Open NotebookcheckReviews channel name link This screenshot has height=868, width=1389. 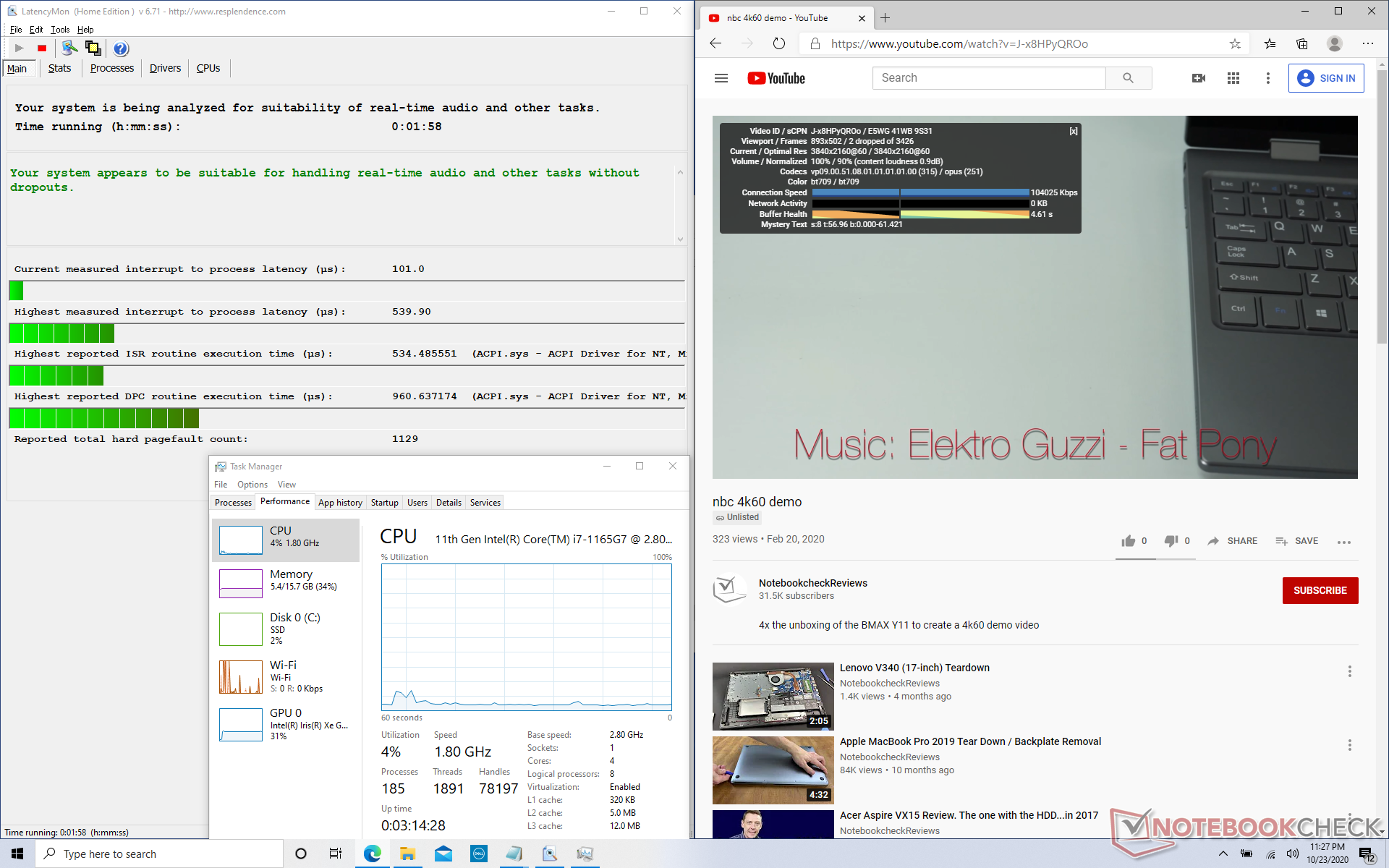(812, 583)
